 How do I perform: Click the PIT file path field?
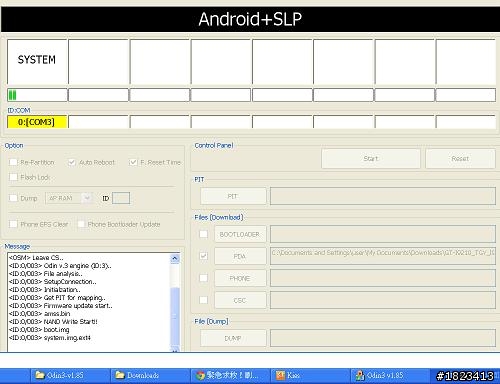click(383, 196)
